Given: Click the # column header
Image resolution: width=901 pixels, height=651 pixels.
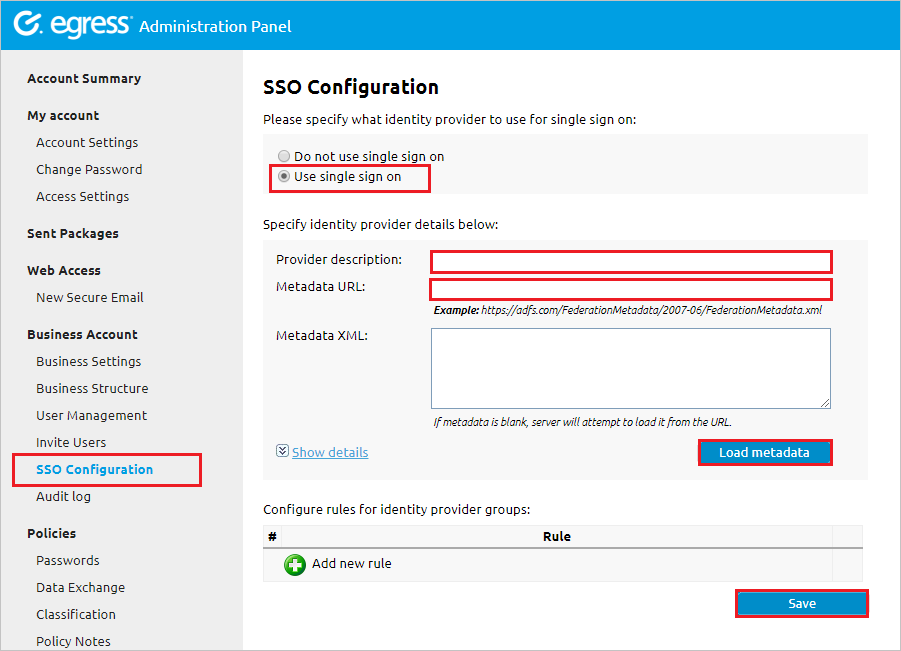Looking at the screenshot, I should [x=272, y=537].
